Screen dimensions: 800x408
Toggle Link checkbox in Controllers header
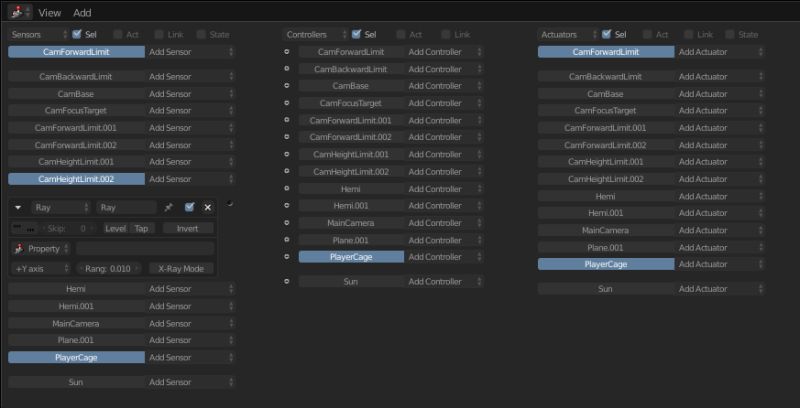[446, 34]
